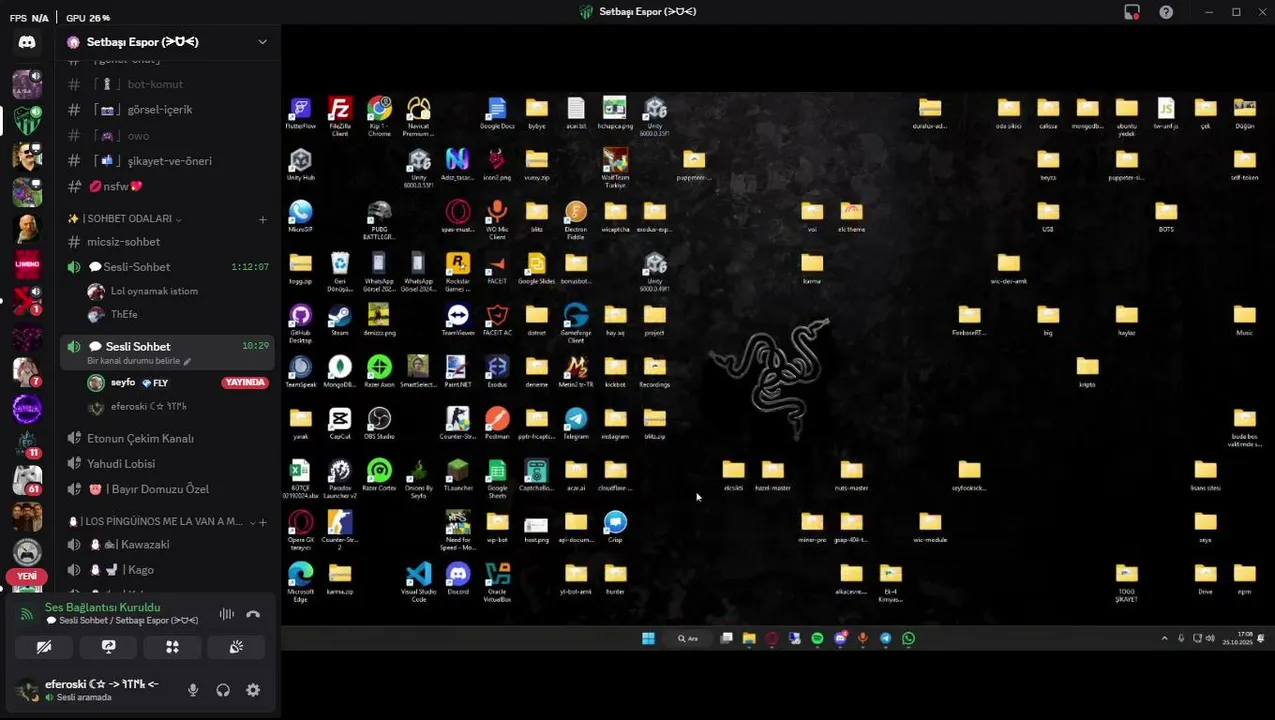Screen dimensions: 1275x720
Task: Click Recordings folder in shared desktop
Action: tap(654, 372)
